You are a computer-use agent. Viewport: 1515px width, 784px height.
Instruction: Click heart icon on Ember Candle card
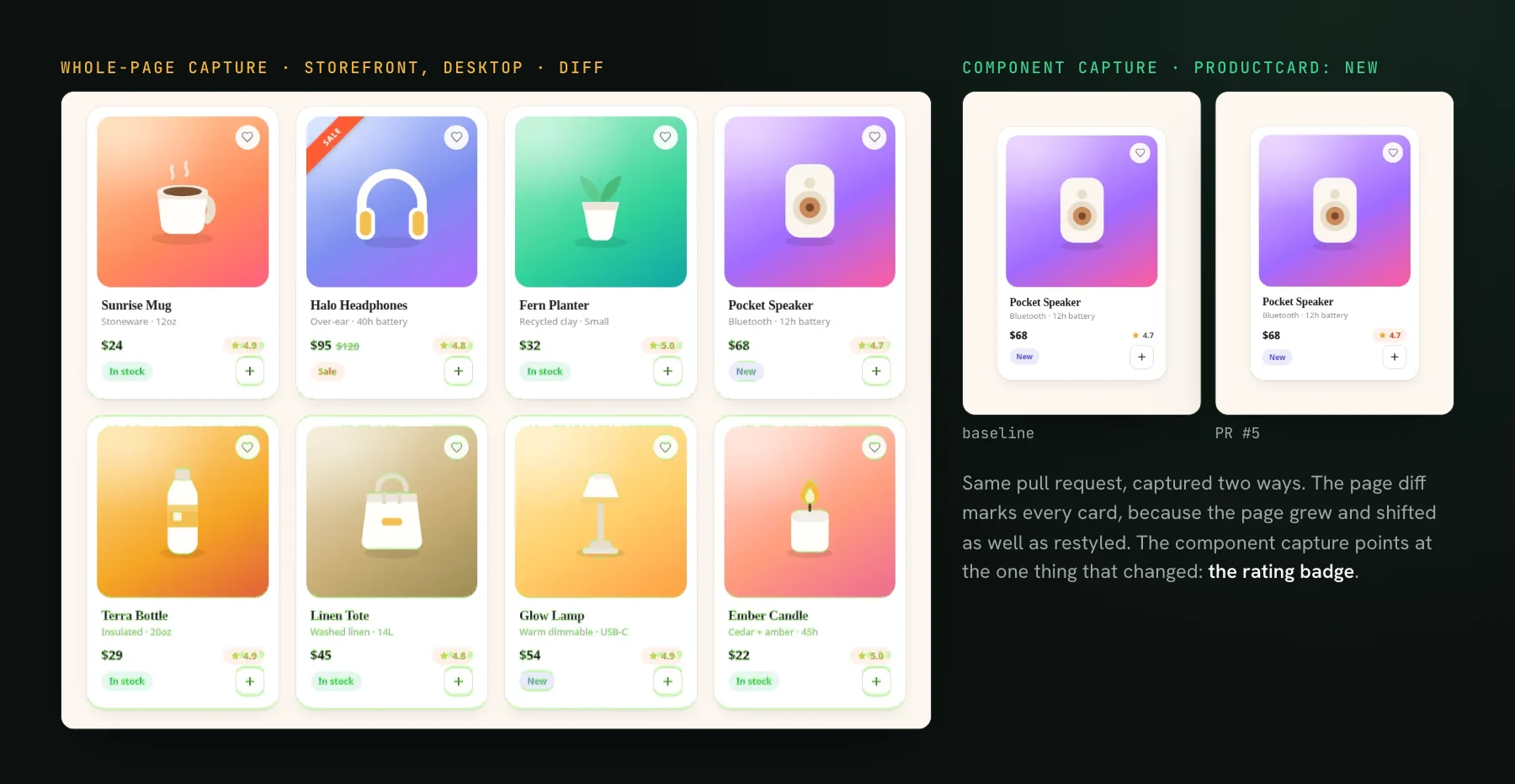[x=874, y=448]
